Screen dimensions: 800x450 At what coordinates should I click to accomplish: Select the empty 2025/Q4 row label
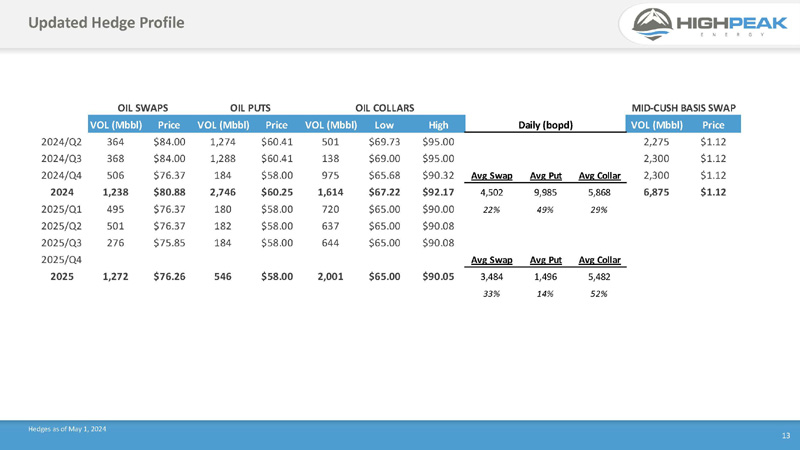point(62,260)
